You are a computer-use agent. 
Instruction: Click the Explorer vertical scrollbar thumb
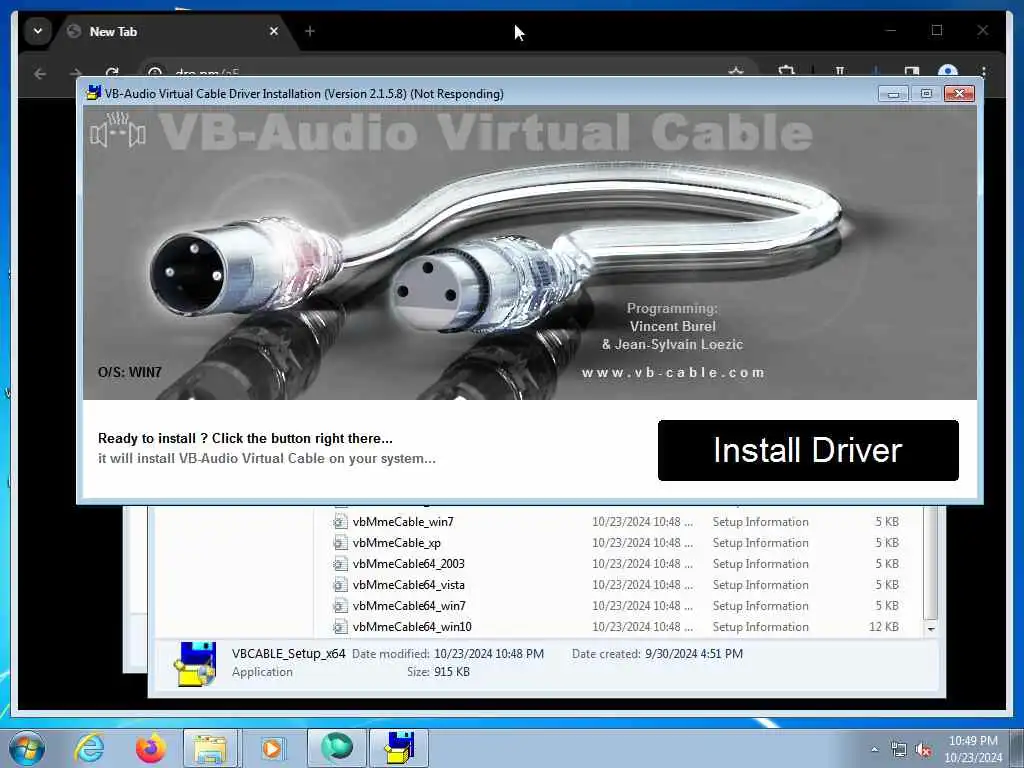point(931,563)
